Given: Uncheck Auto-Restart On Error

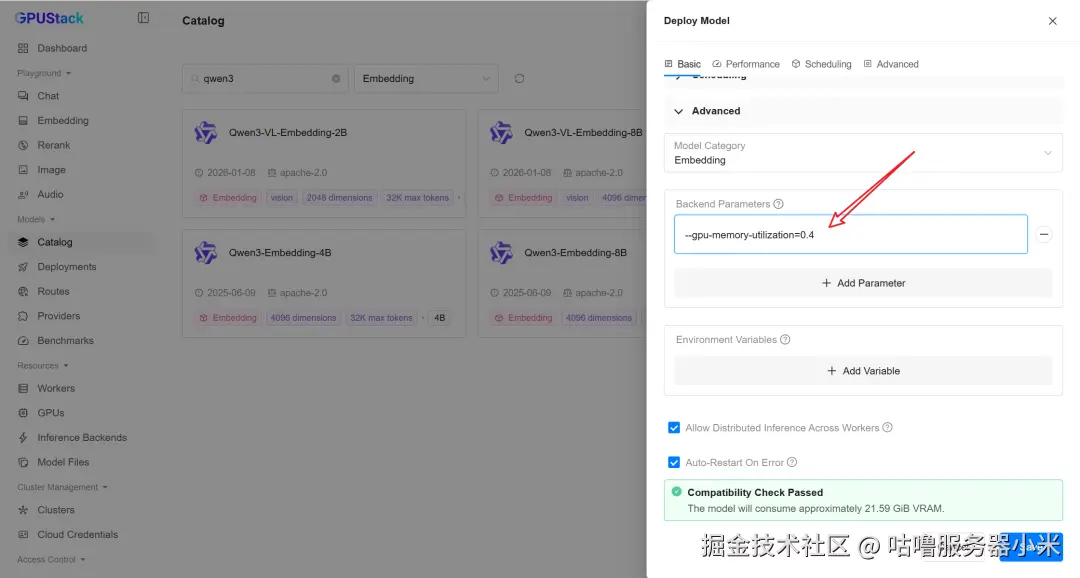Looking at the screenshot, I should (x=674, y=462).
